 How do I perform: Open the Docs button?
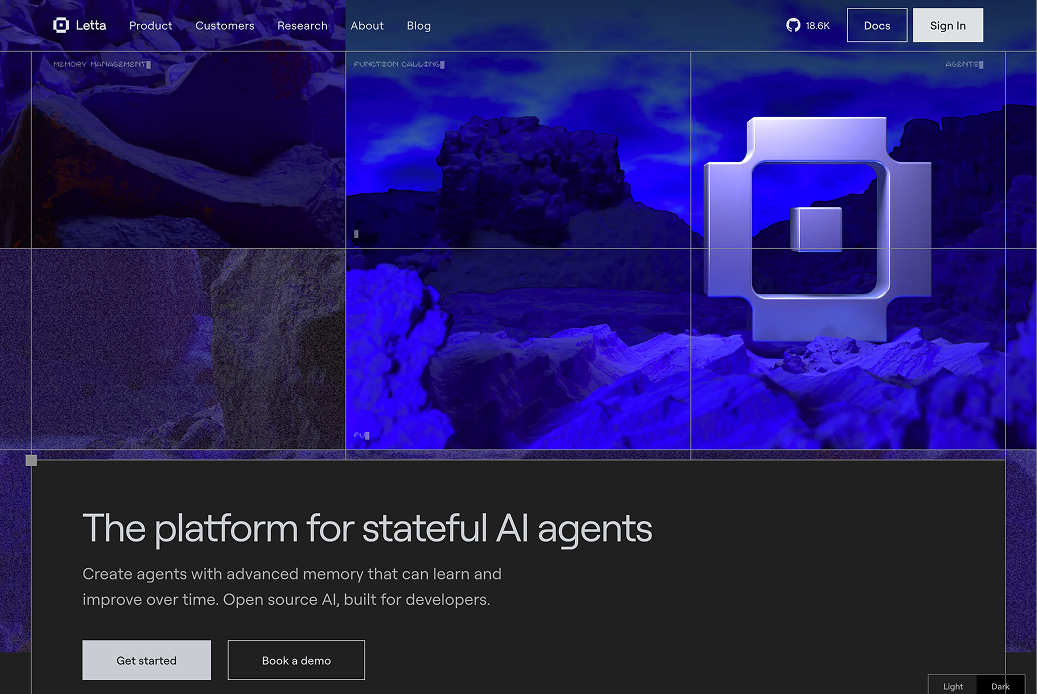click(877, 26)
